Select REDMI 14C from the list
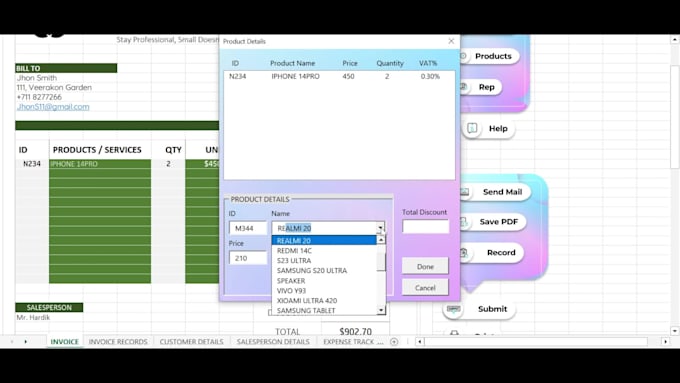Screen dimensions: 680x383 [324, 250]
